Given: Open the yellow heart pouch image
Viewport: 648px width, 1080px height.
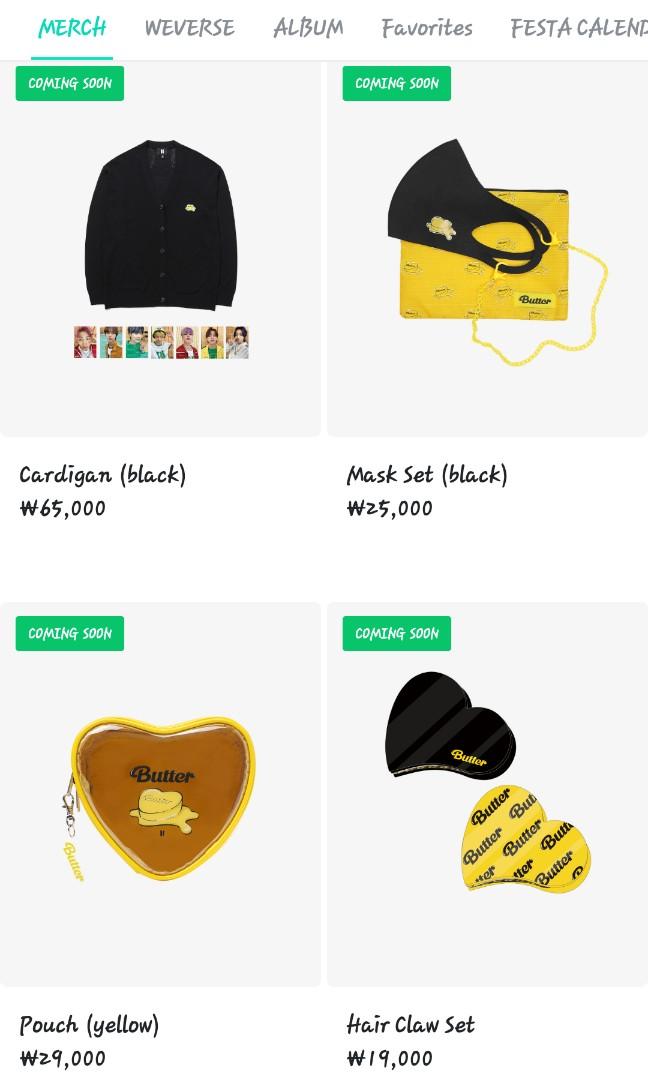Looking at the screenshot, I should pyautogui.click(x=160, y=795).
